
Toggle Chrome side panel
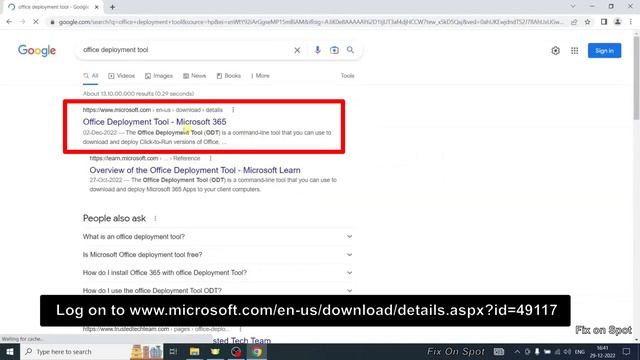[604, 22]
